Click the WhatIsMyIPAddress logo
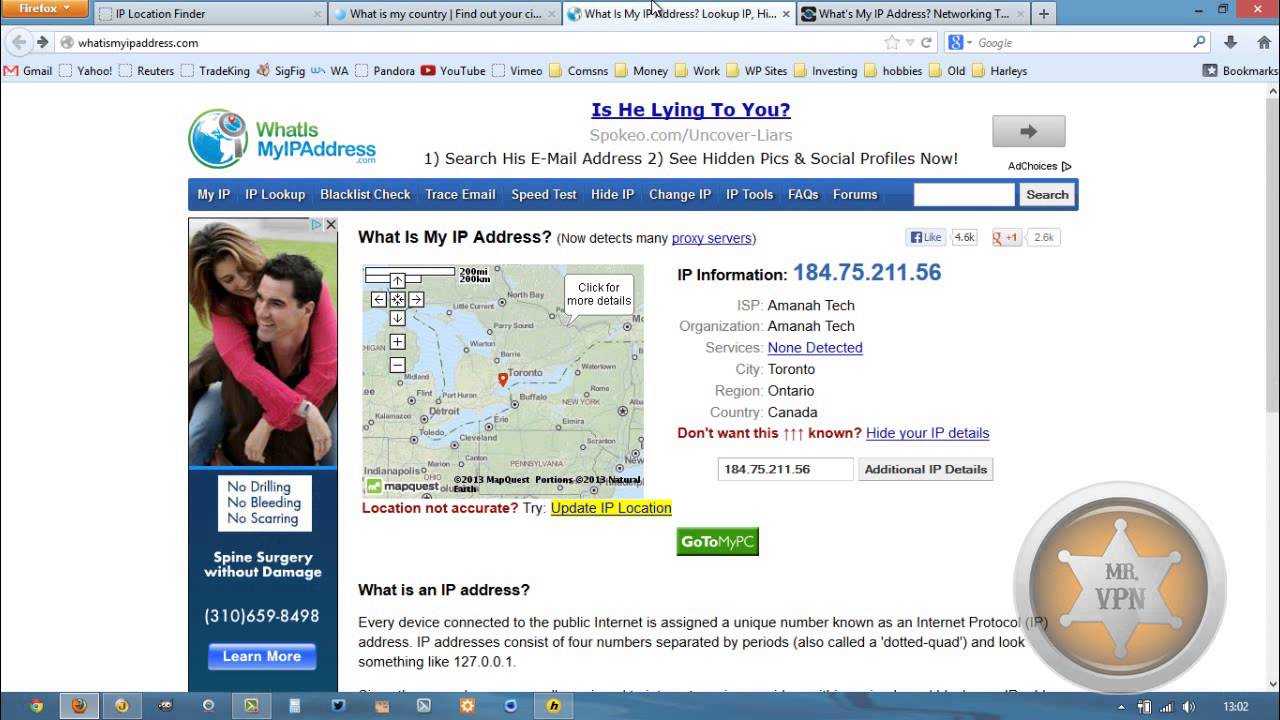 click(x=283, y=139)
